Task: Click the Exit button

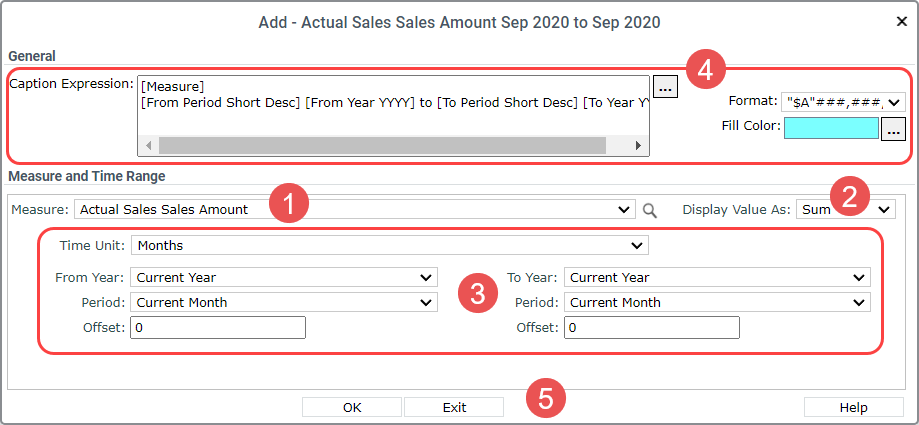Action: tap(454, 407)
